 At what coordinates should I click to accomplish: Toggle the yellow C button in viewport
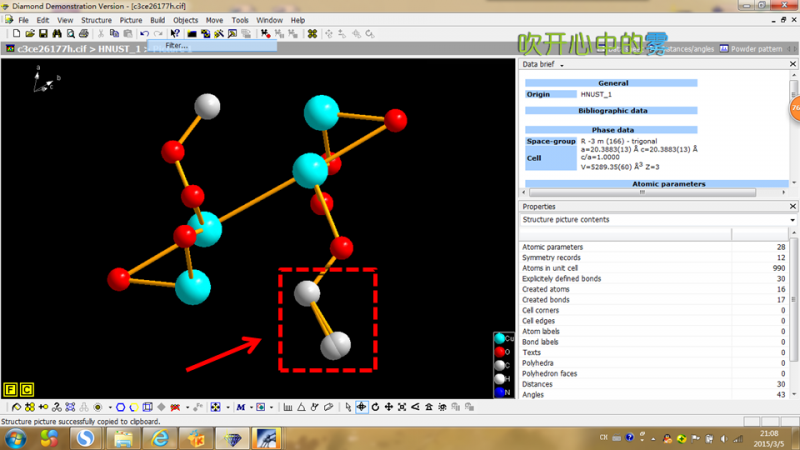(x=27, y=389)
